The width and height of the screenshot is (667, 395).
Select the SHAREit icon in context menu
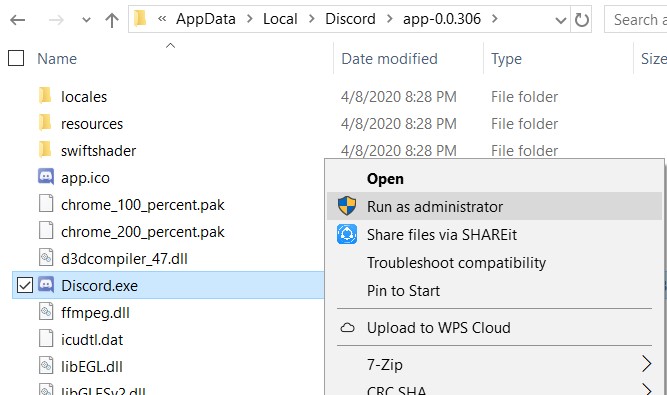click(x=347, y=234)
